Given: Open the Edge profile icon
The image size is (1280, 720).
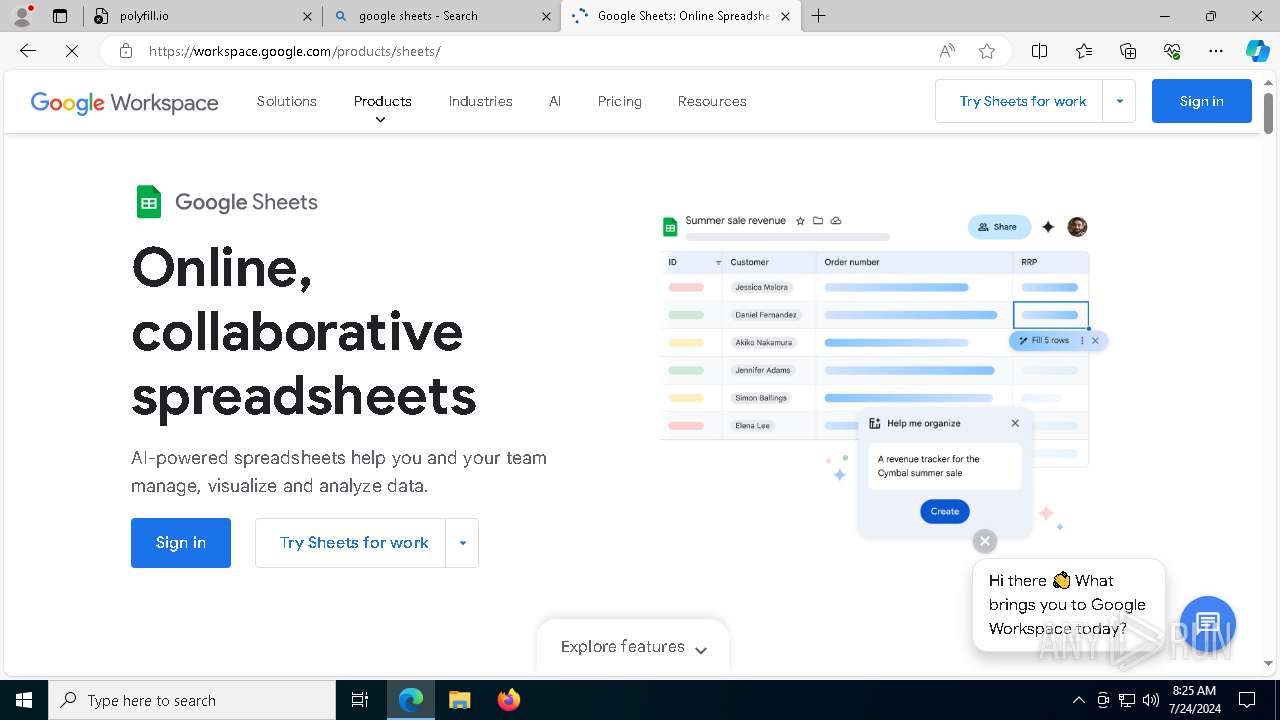Looking at the screenshot, I should coord(22,16).
